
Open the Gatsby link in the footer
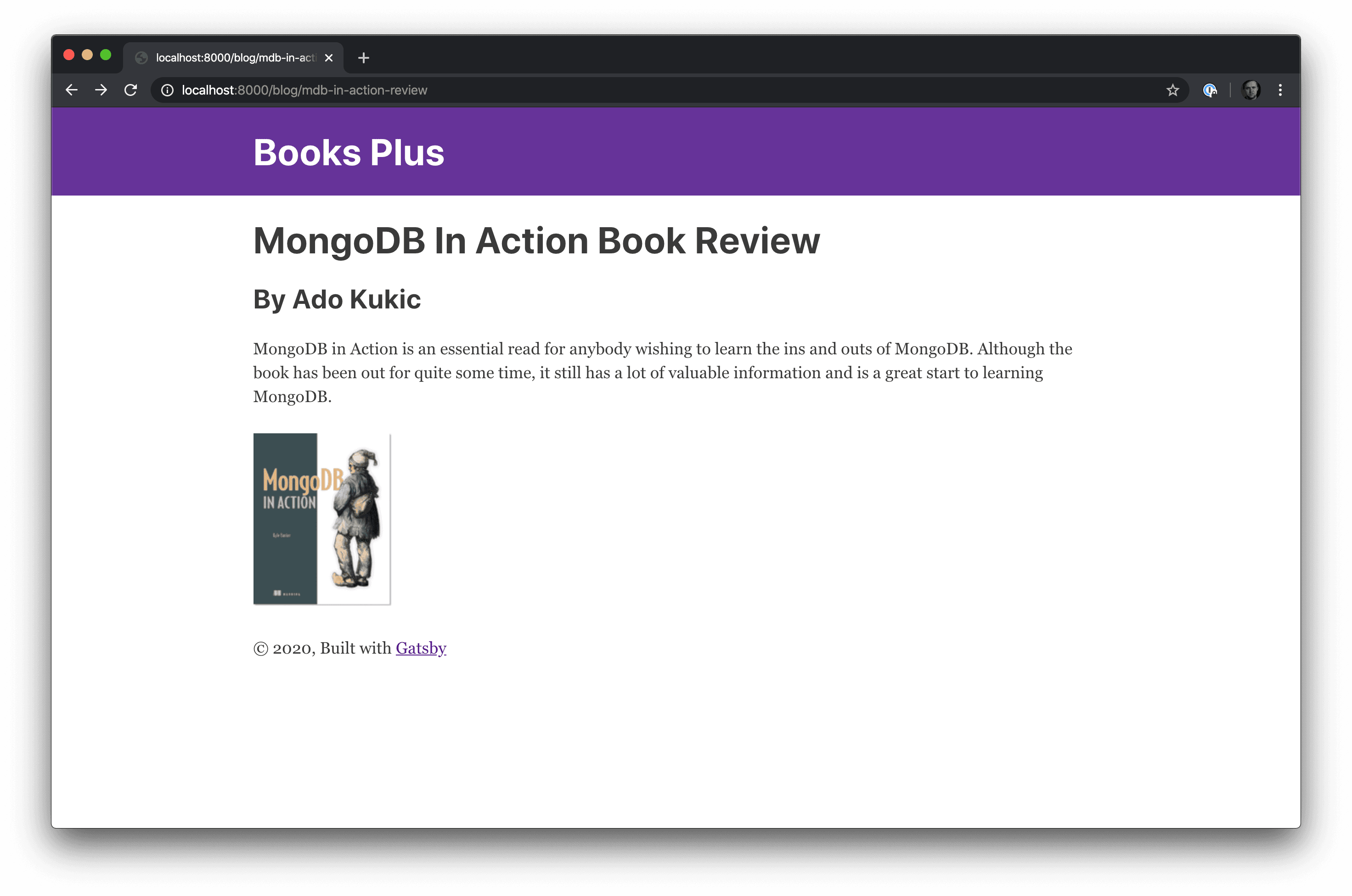[421, 648]
